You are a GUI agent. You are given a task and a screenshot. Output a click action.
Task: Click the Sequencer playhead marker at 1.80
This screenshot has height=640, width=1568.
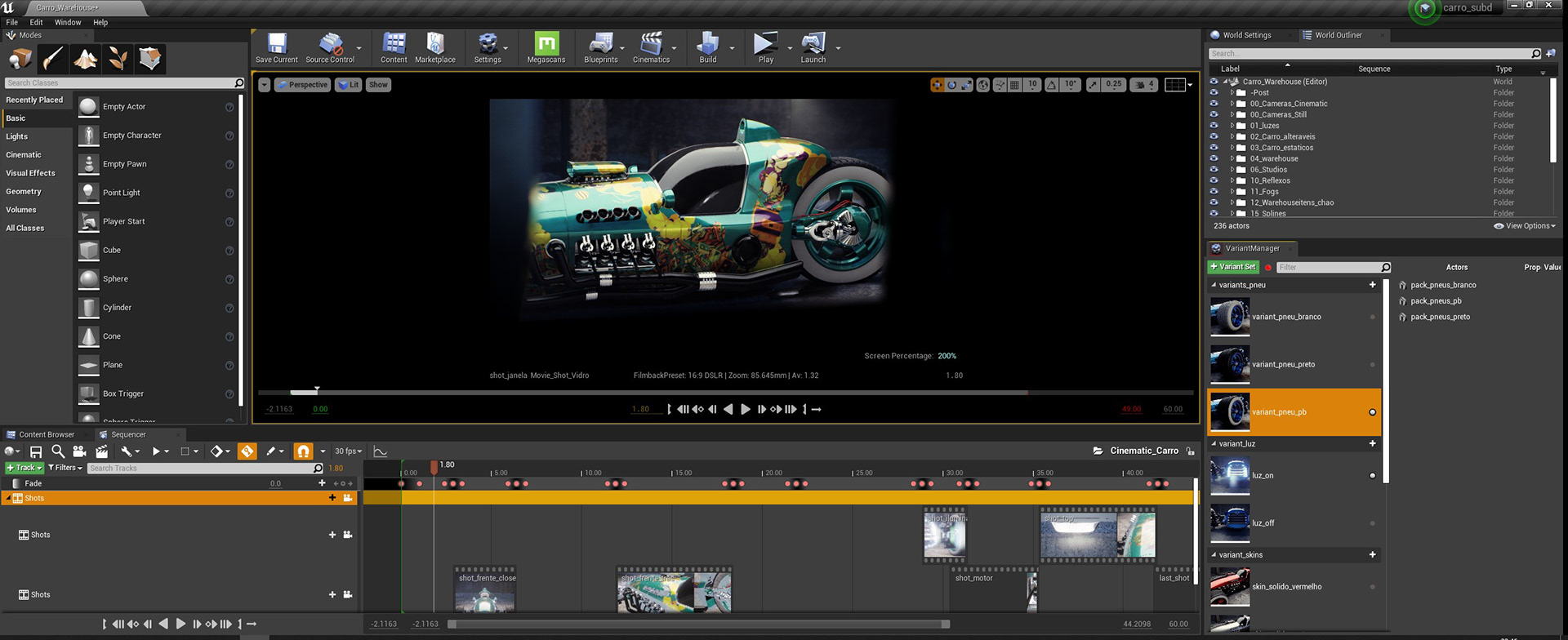[434, 467]
